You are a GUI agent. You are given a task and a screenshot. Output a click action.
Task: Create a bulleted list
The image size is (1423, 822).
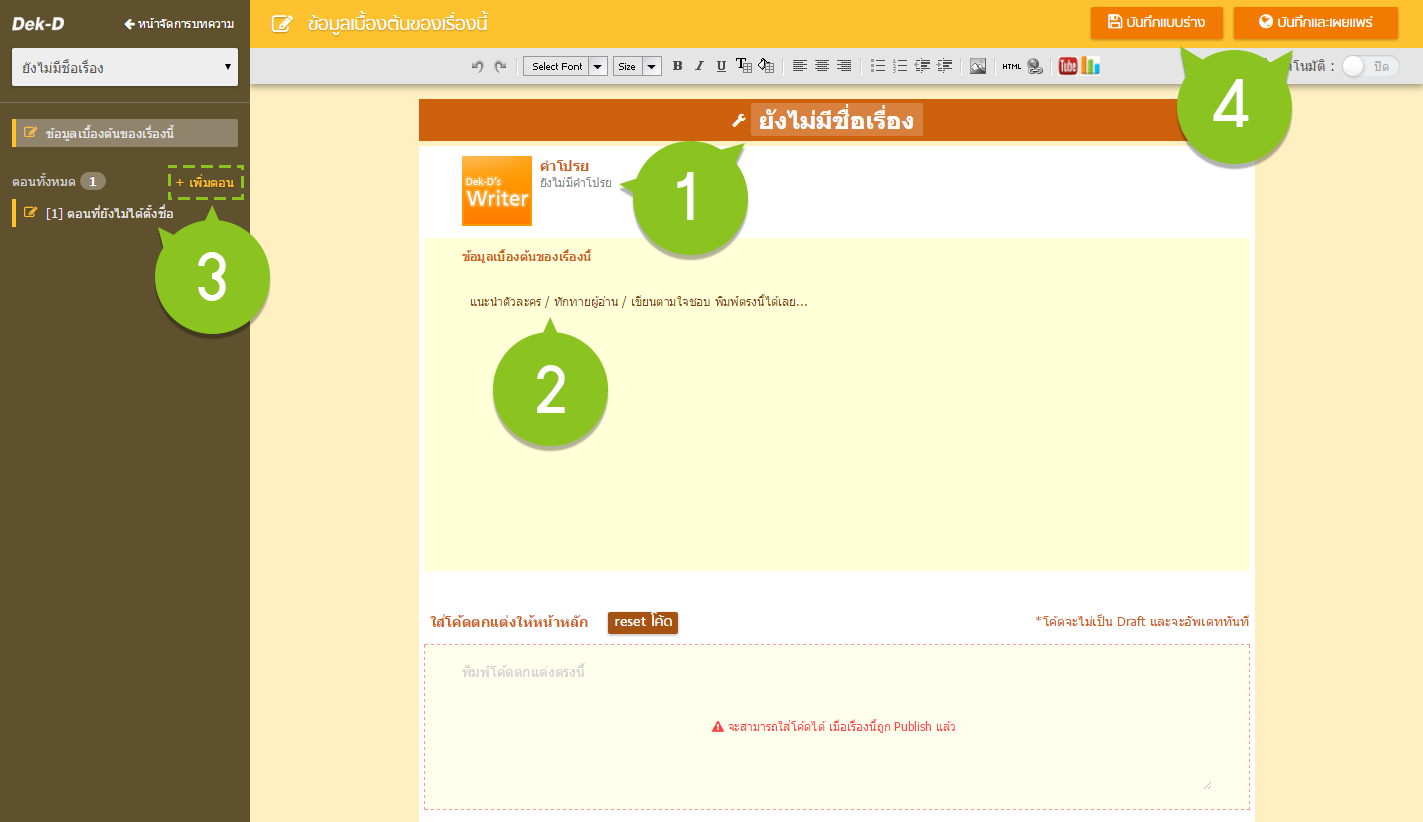point(877,65)
